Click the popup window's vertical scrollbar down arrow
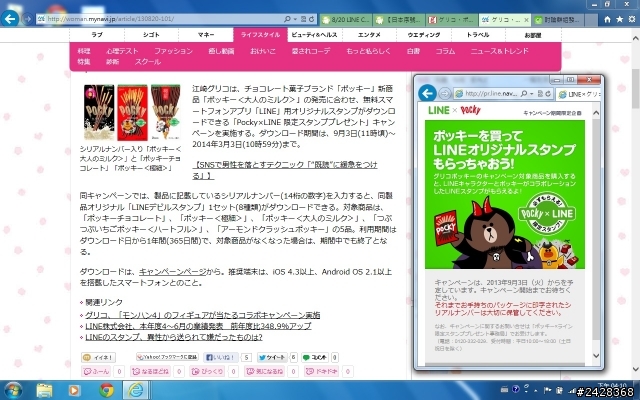This screenshot has width=640, height=400. click(596, 356)
